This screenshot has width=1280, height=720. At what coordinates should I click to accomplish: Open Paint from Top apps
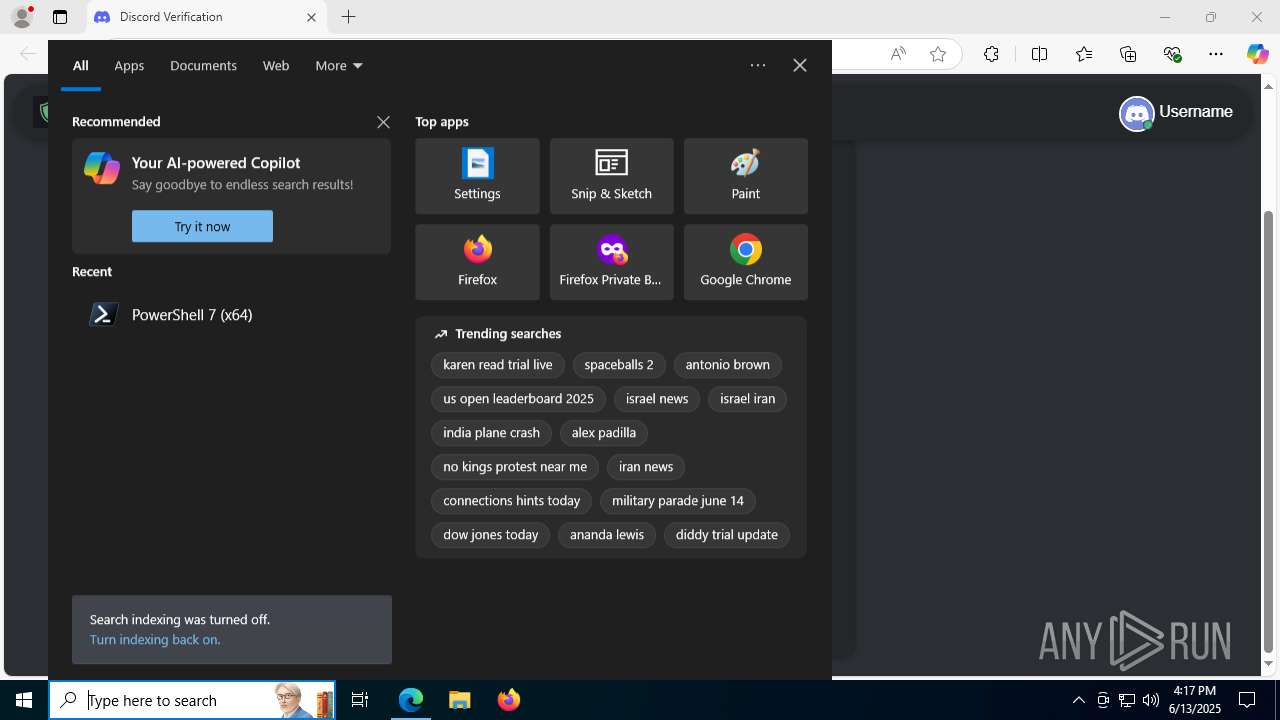[745, 176]
